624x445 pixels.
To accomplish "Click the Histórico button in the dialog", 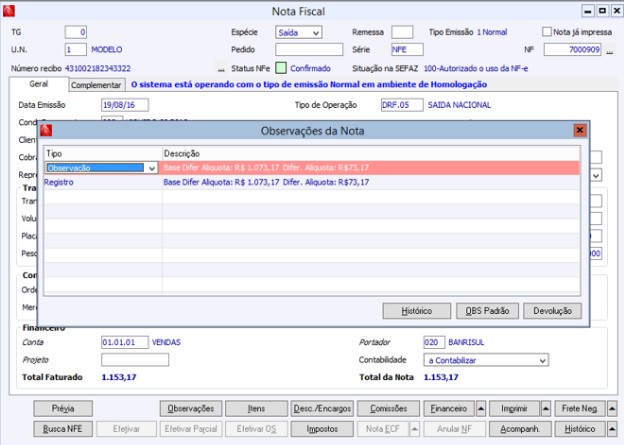I will coord(417,311).
